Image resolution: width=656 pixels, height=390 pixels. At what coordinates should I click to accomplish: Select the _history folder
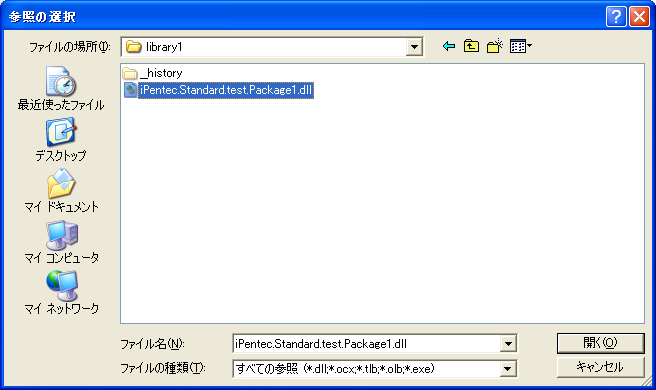153,73
